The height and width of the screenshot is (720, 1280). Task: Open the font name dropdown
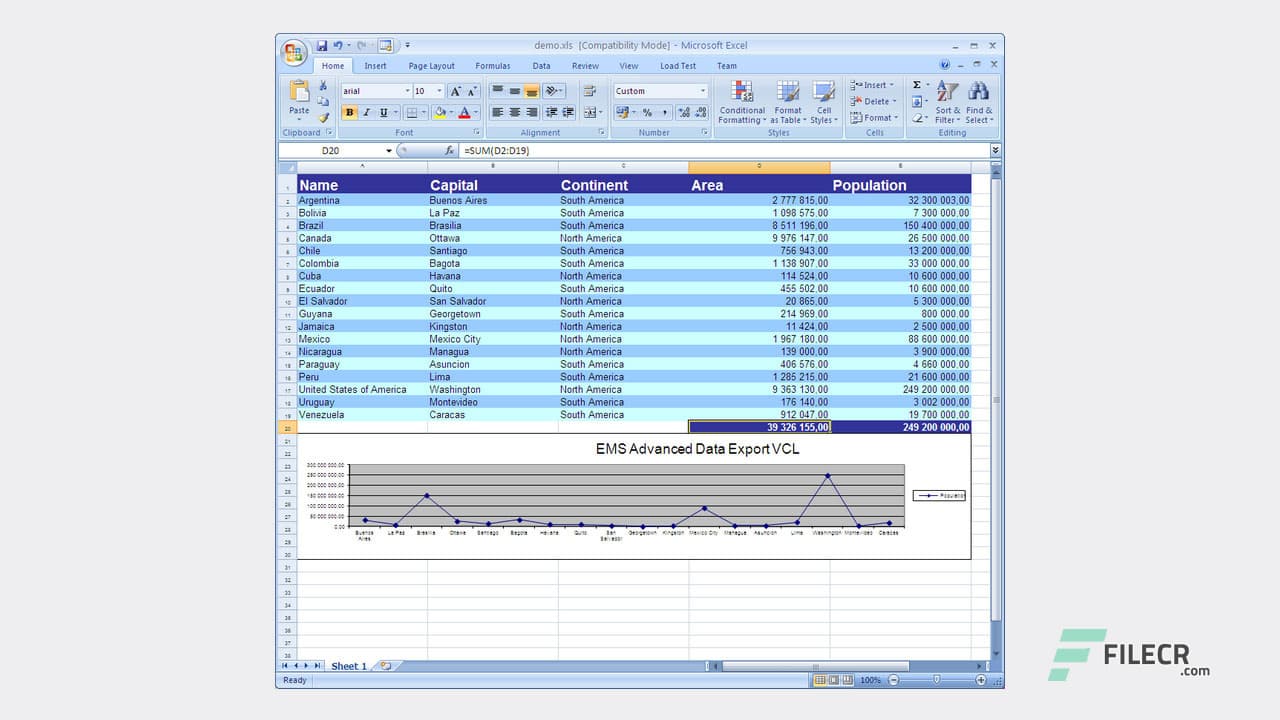408,90
